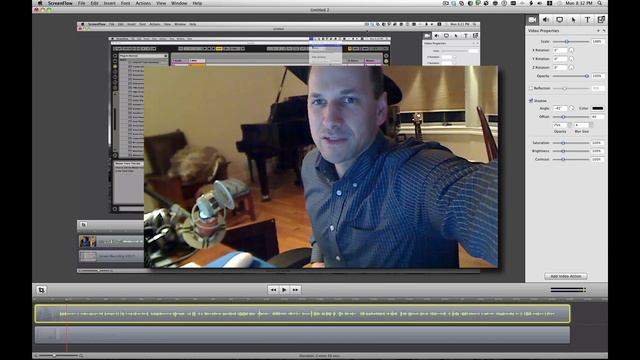Click the Scale slider
The height and width of the screenshot is (360, 640).
(x=571, y=42)
